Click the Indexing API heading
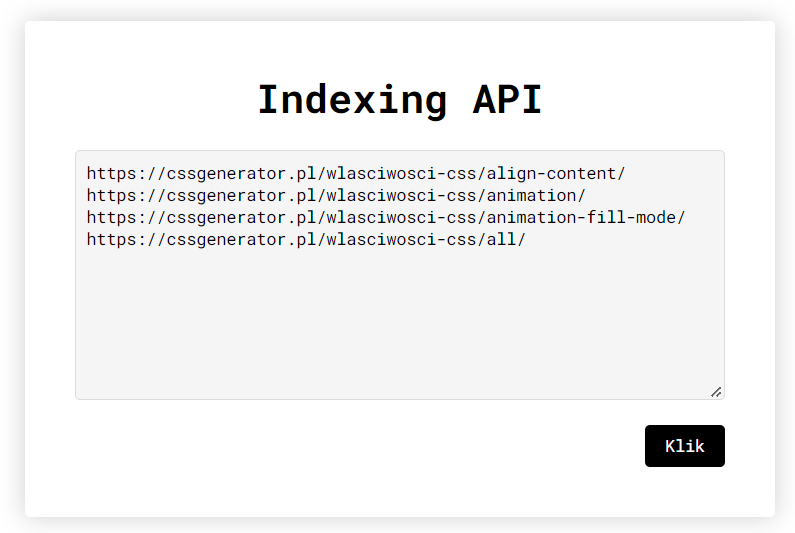 coord(400,100)
